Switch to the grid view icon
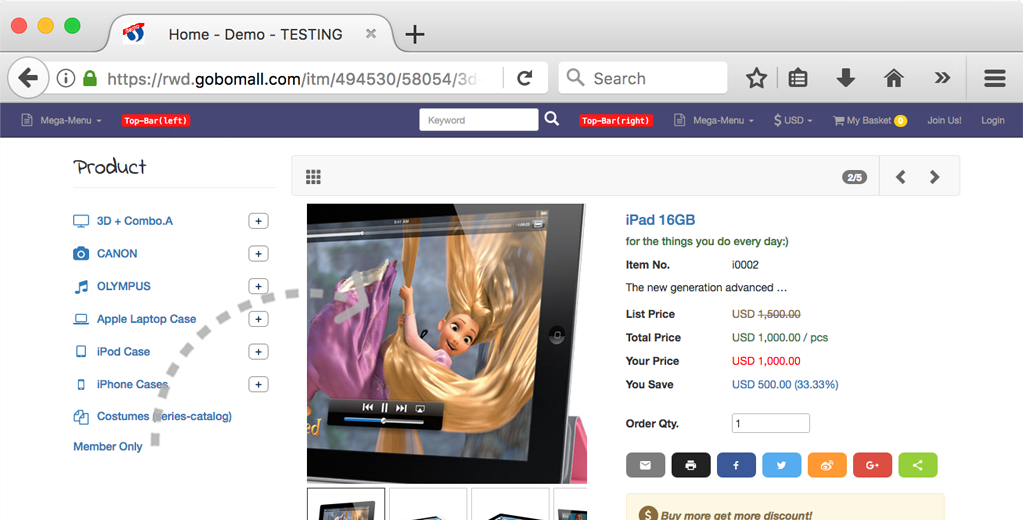This screenshot has width=1023, height=520. pos(313,177)
